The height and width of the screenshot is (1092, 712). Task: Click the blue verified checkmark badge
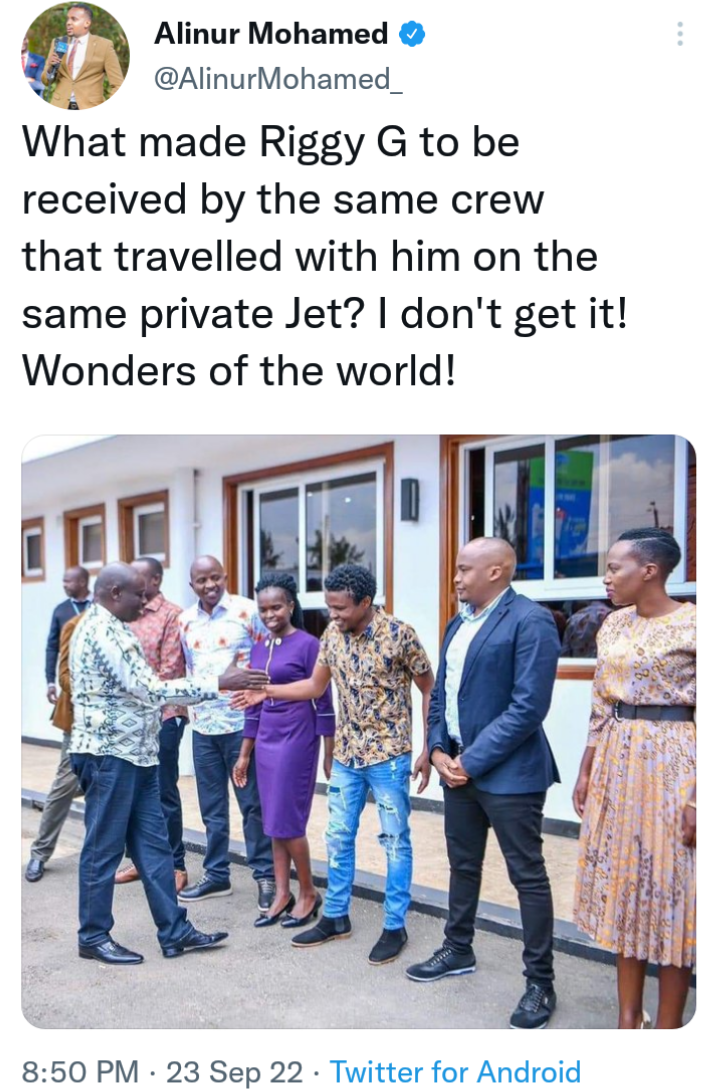click(x=412, y=34)
